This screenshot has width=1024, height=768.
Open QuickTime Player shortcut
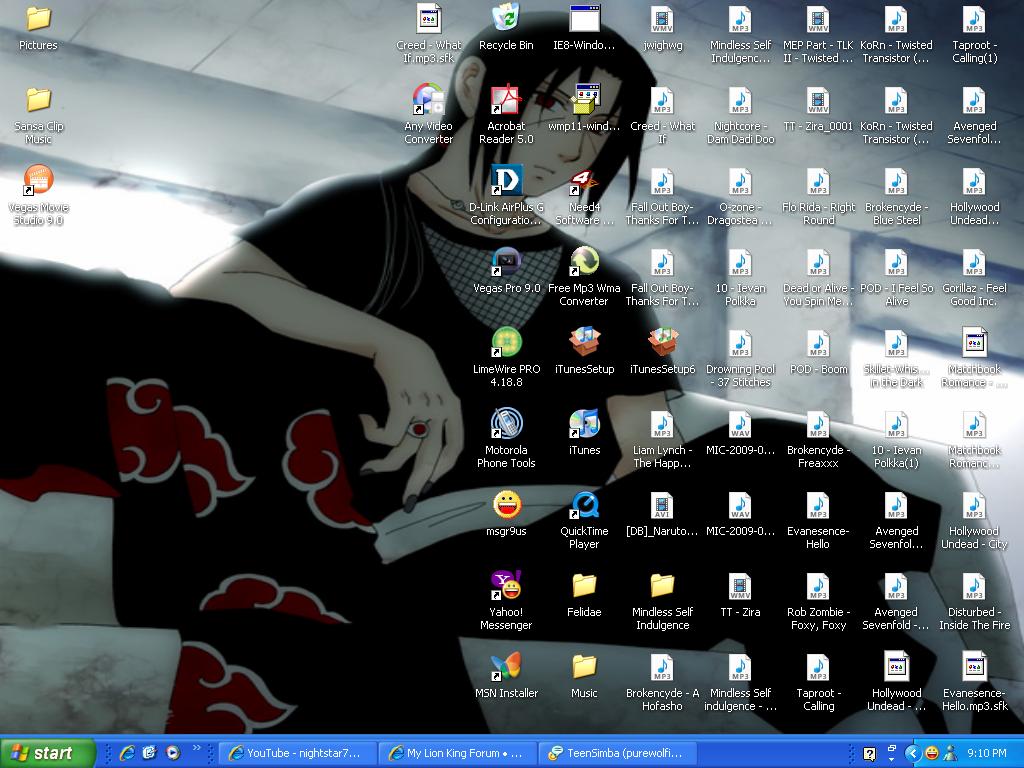pos(584,506)
